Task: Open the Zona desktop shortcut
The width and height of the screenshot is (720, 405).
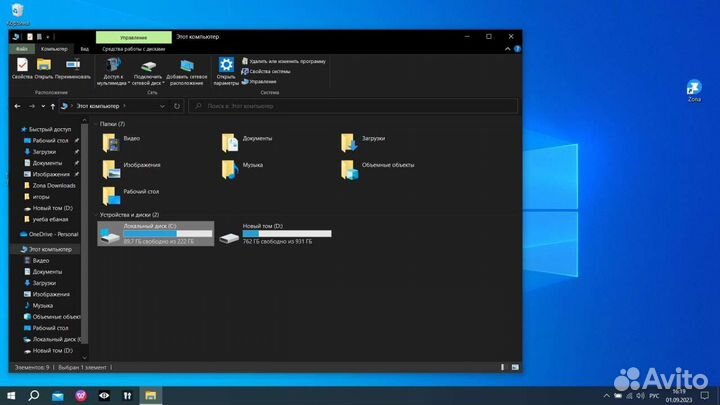Action: (694, 90)
